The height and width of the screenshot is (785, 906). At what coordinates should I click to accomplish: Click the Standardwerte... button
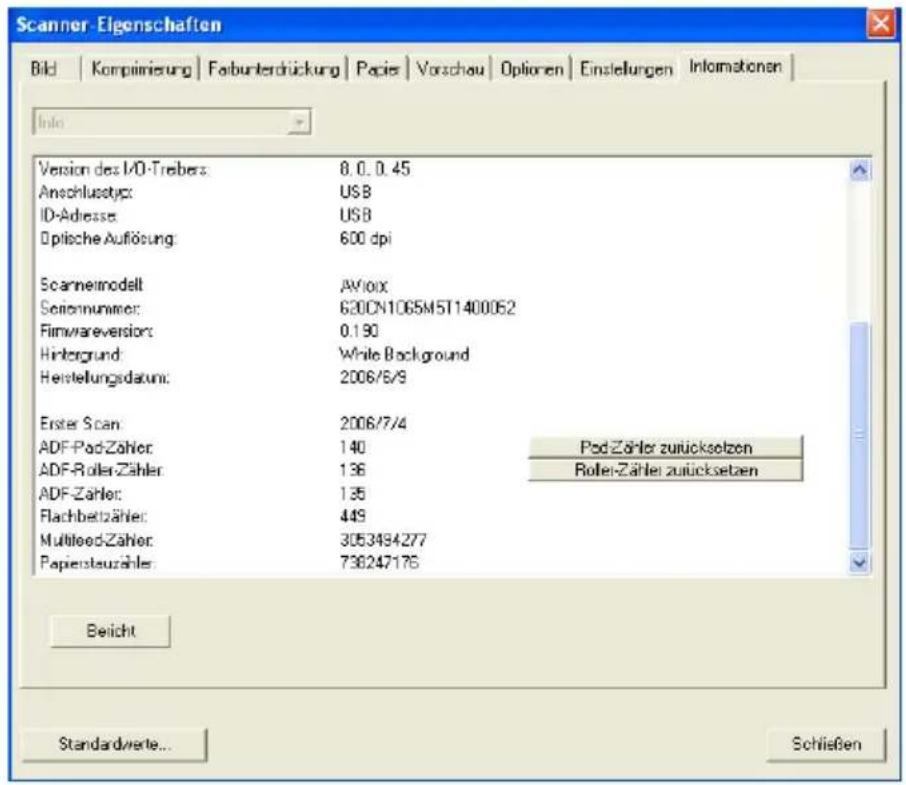[x=114, y=744]
